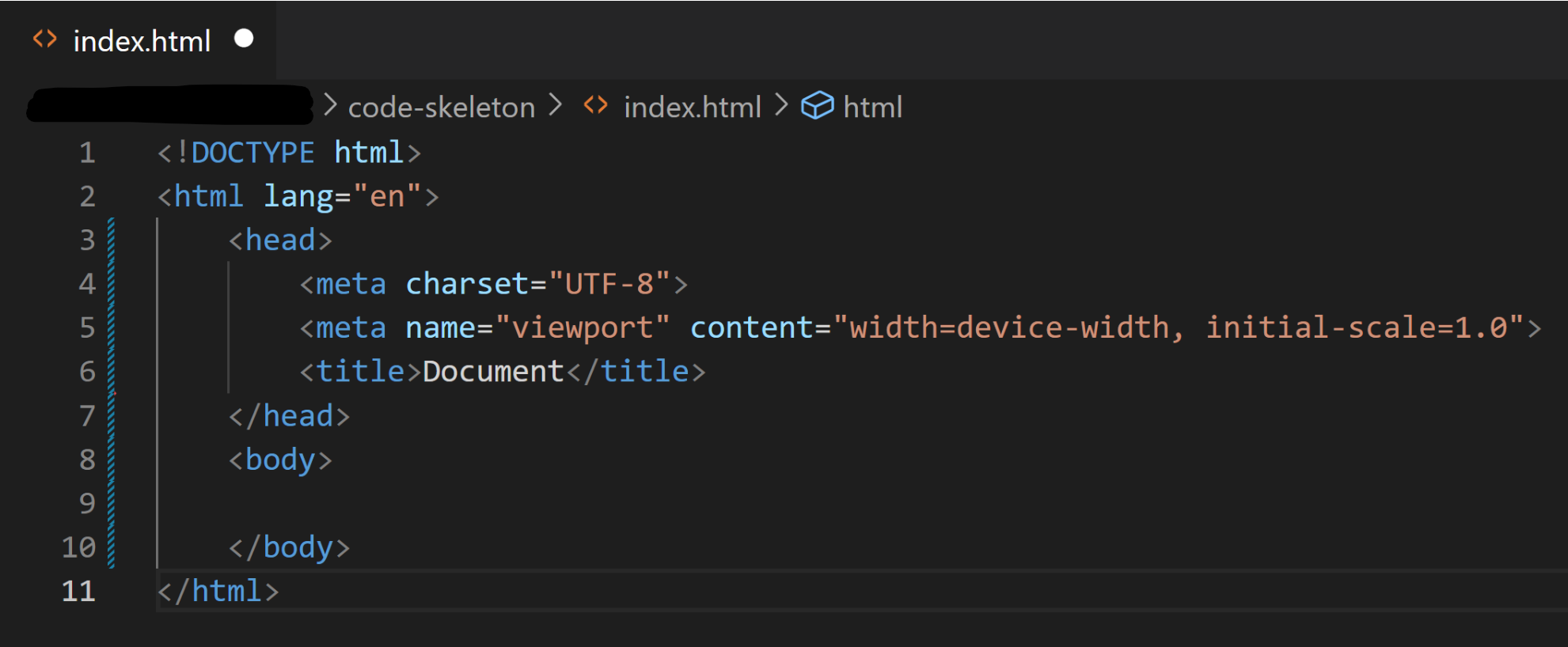The image size is (1568, 647).
Task: Click the content attribute on line 5
Action: click(752, 327)
